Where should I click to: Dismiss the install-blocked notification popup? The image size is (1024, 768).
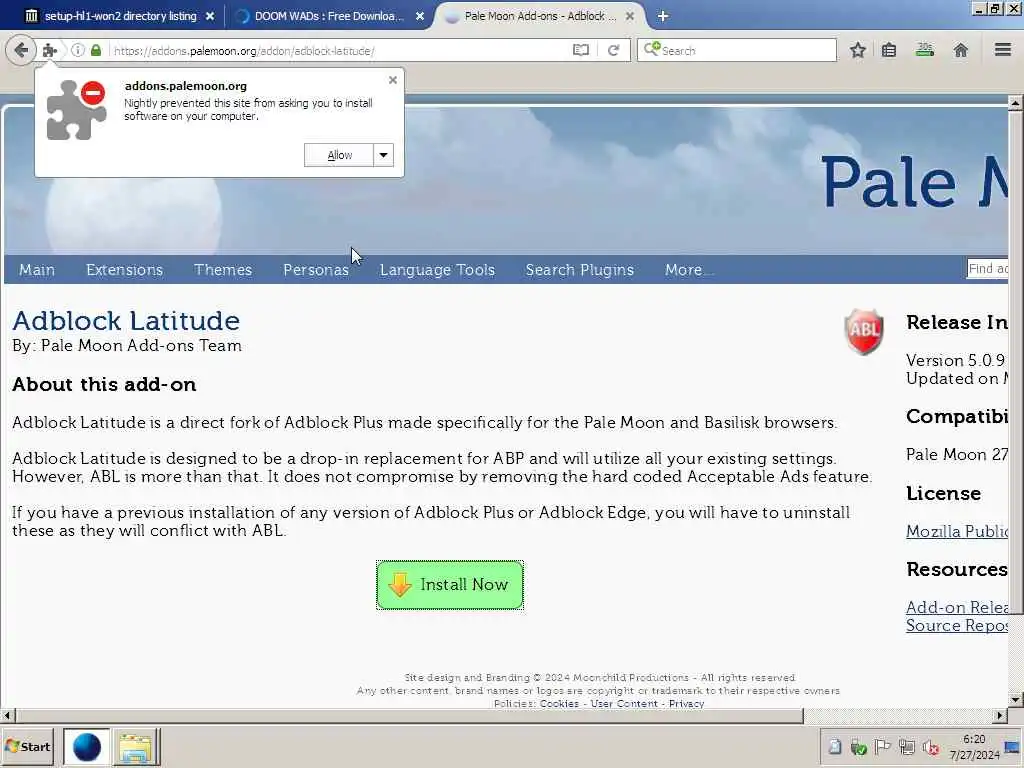click(x=392, y=80)
